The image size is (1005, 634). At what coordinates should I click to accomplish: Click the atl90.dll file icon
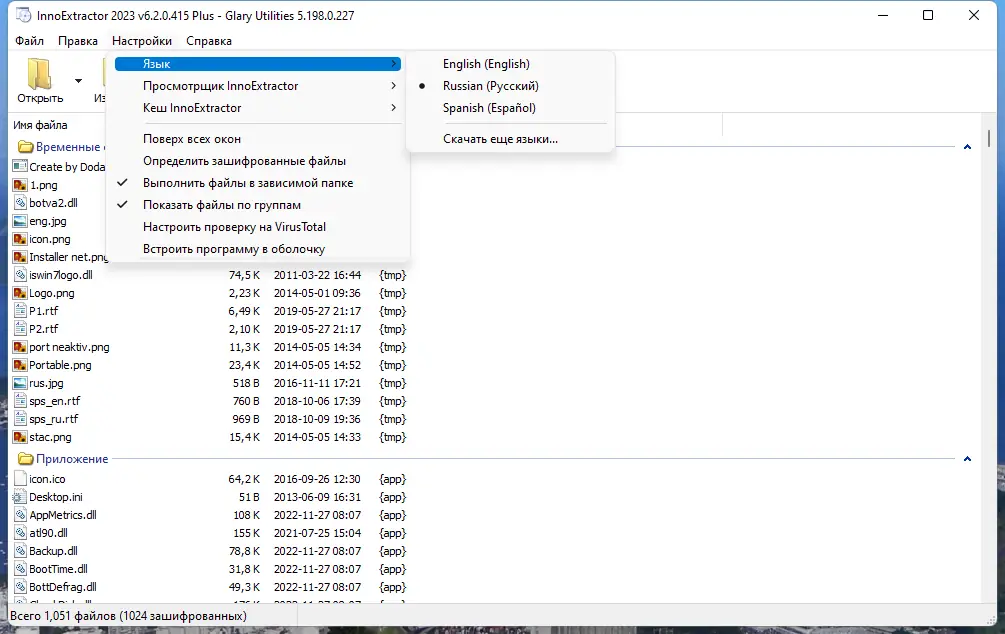click(x=20, y=533)
